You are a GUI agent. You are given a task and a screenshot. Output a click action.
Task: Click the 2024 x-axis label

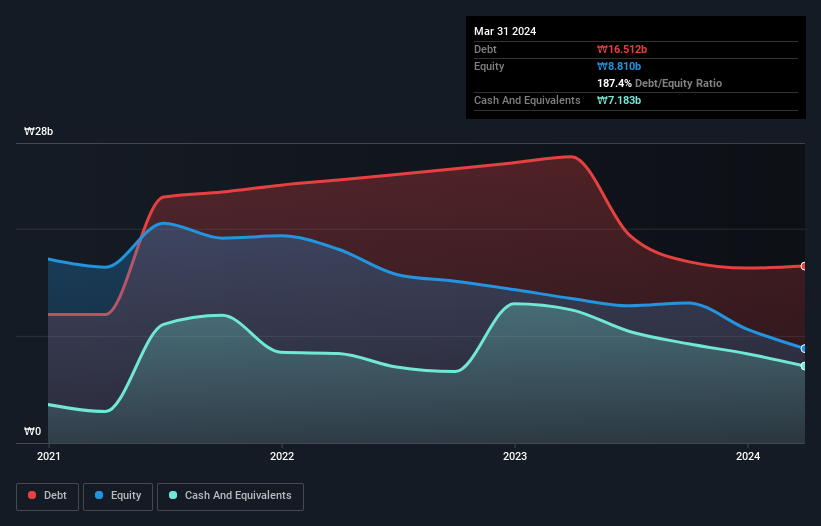click(748, 456)
